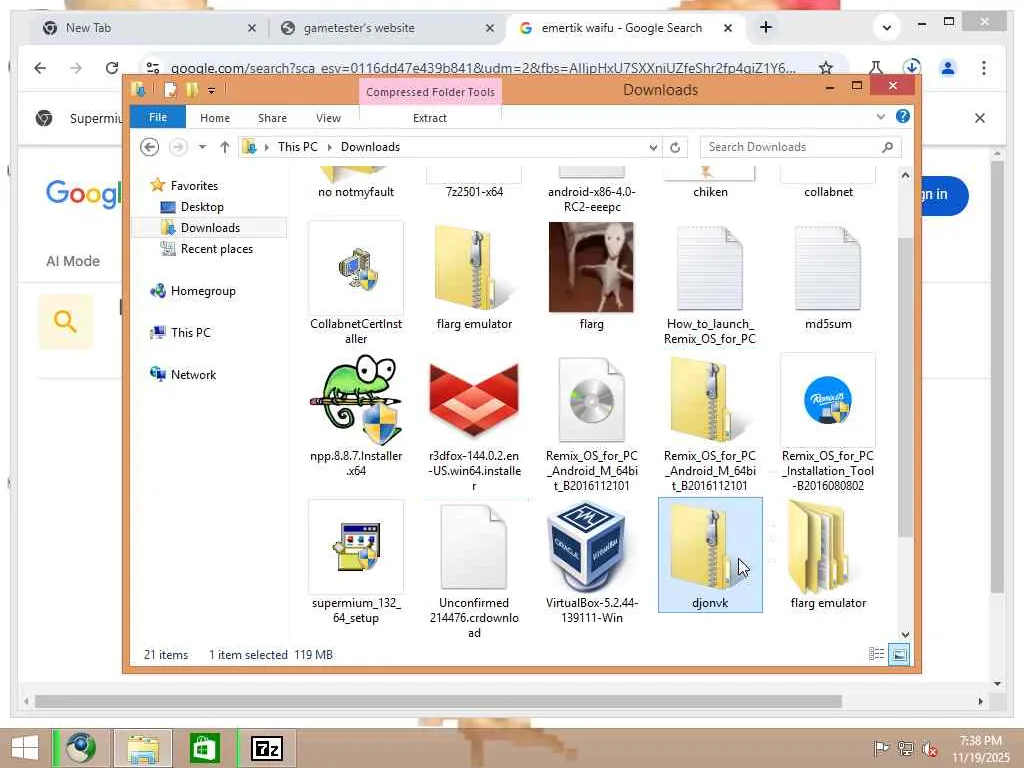The width and height of the screenshot is (1024, 768).
Task: Select Network in navigation pane
Action: pyautogui.click(x=193, y=375)
